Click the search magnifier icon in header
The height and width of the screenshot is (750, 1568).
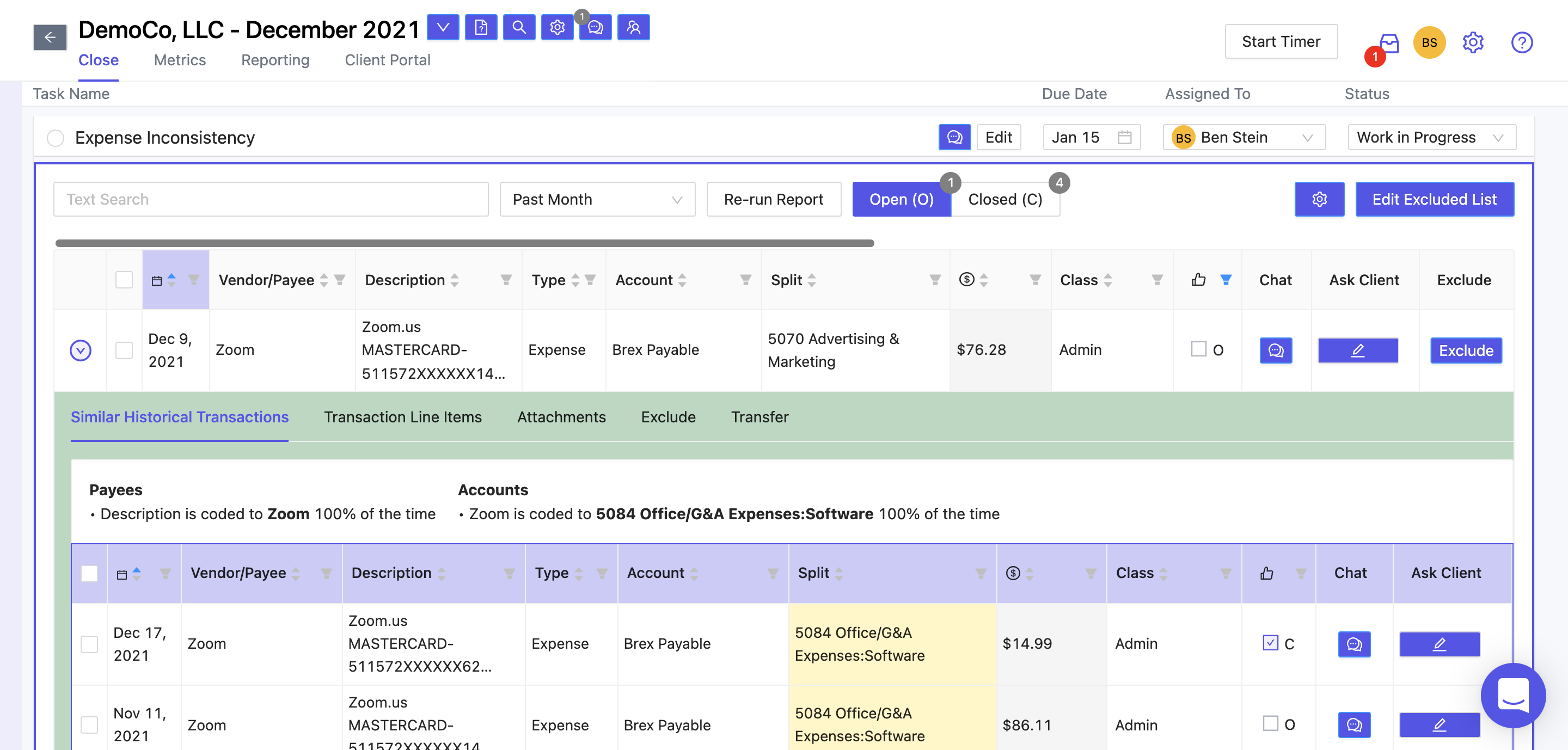coord(519,27)
